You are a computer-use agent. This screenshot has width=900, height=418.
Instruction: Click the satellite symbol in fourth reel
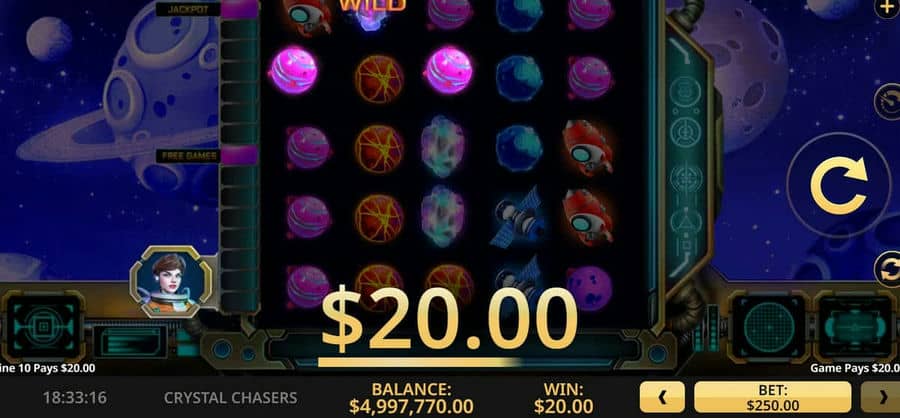click(518, 218)
